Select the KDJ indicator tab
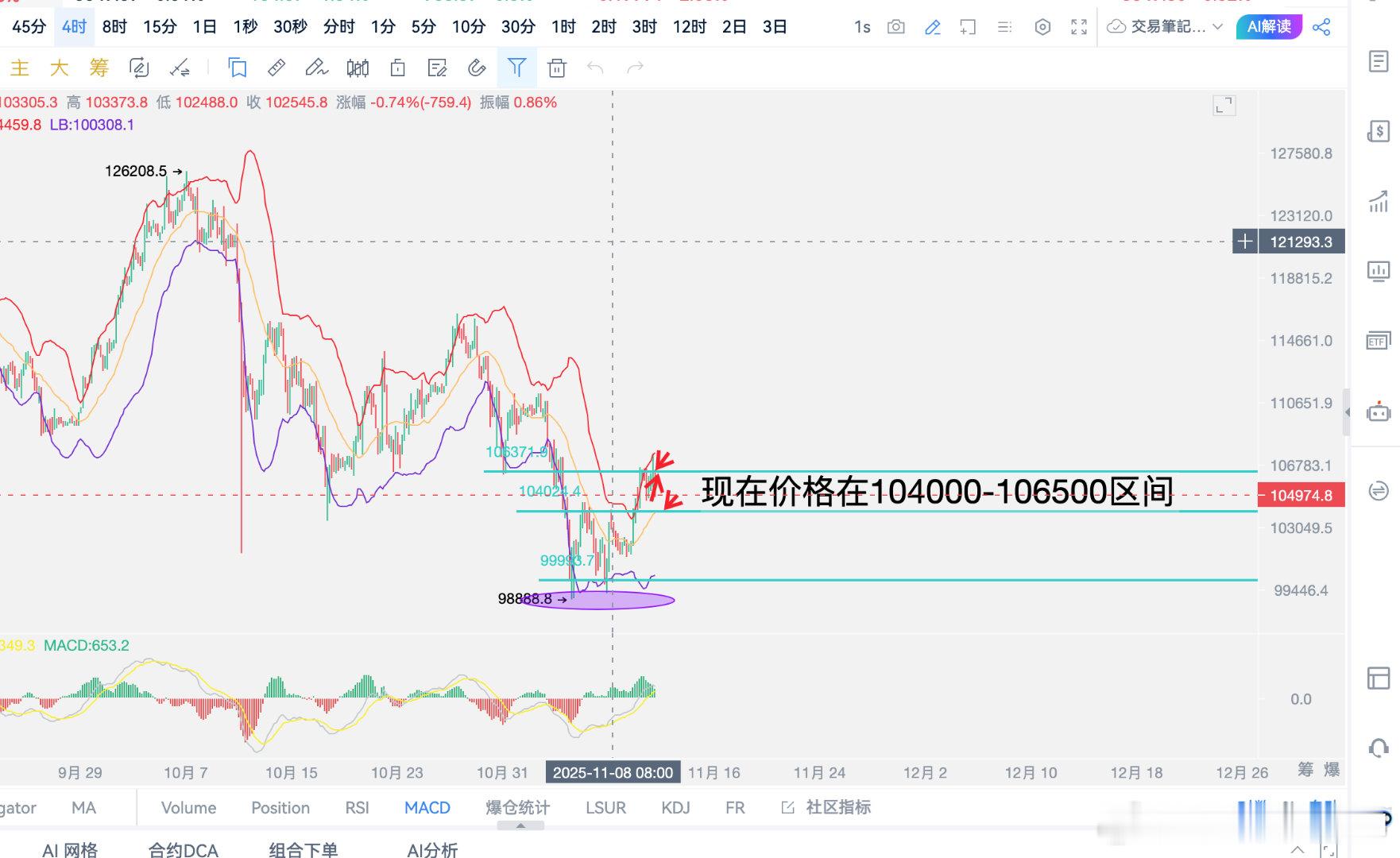1400x858 pixels. (x=675, y=808)
